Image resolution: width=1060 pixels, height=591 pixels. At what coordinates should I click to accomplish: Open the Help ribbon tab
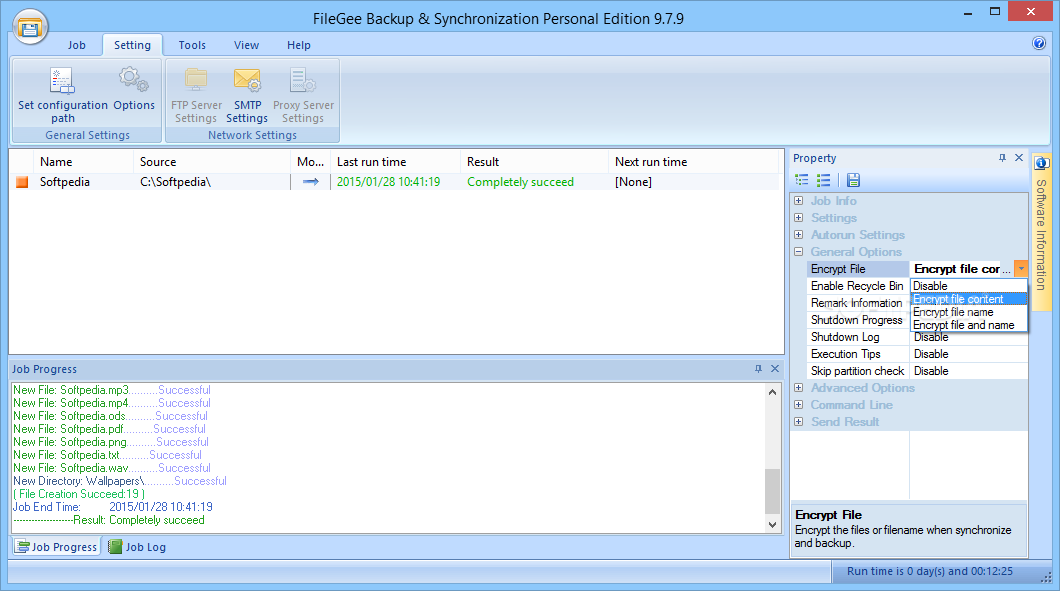[x=298, y=45]
